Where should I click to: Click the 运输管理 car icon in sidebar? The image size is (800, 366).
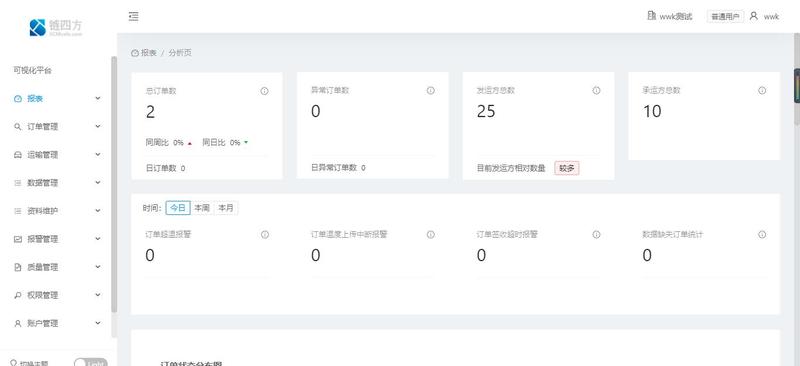(18, 155)
